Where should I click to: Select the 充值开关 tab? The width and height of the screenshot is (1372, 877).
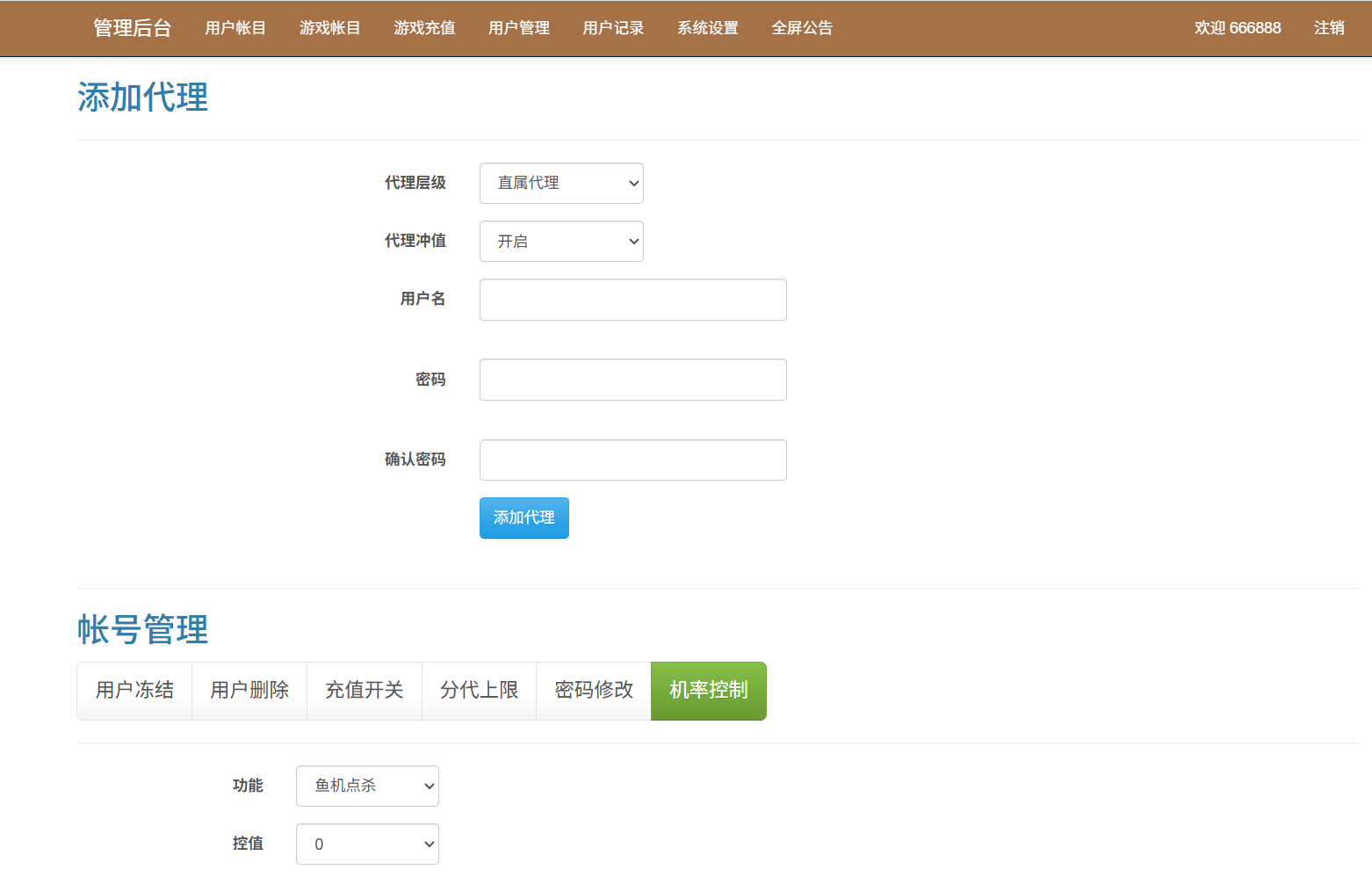coord(364,691)
